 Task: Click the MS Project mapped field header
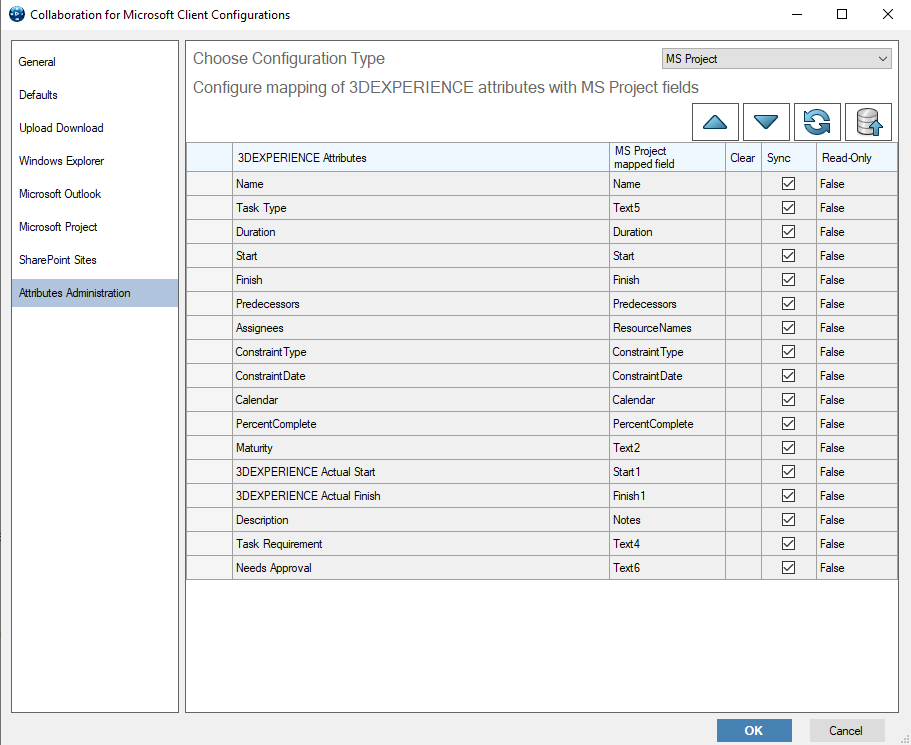coord(667,157)
